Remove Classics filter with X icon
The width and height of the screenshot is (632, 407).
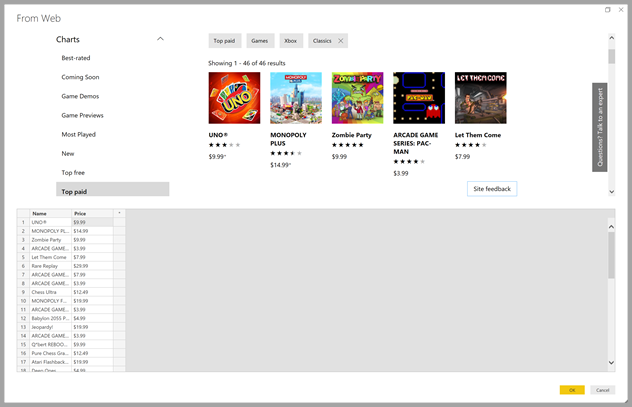pyautogui.click(x=341, y=41)
